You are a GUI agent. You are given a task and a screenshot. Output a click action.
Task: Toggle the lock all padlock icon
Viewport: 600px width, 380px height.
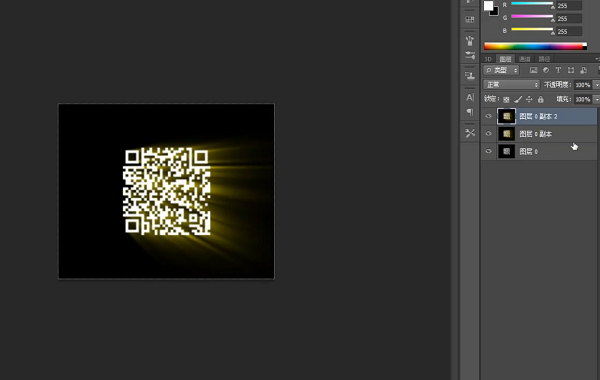click(540, 99)
